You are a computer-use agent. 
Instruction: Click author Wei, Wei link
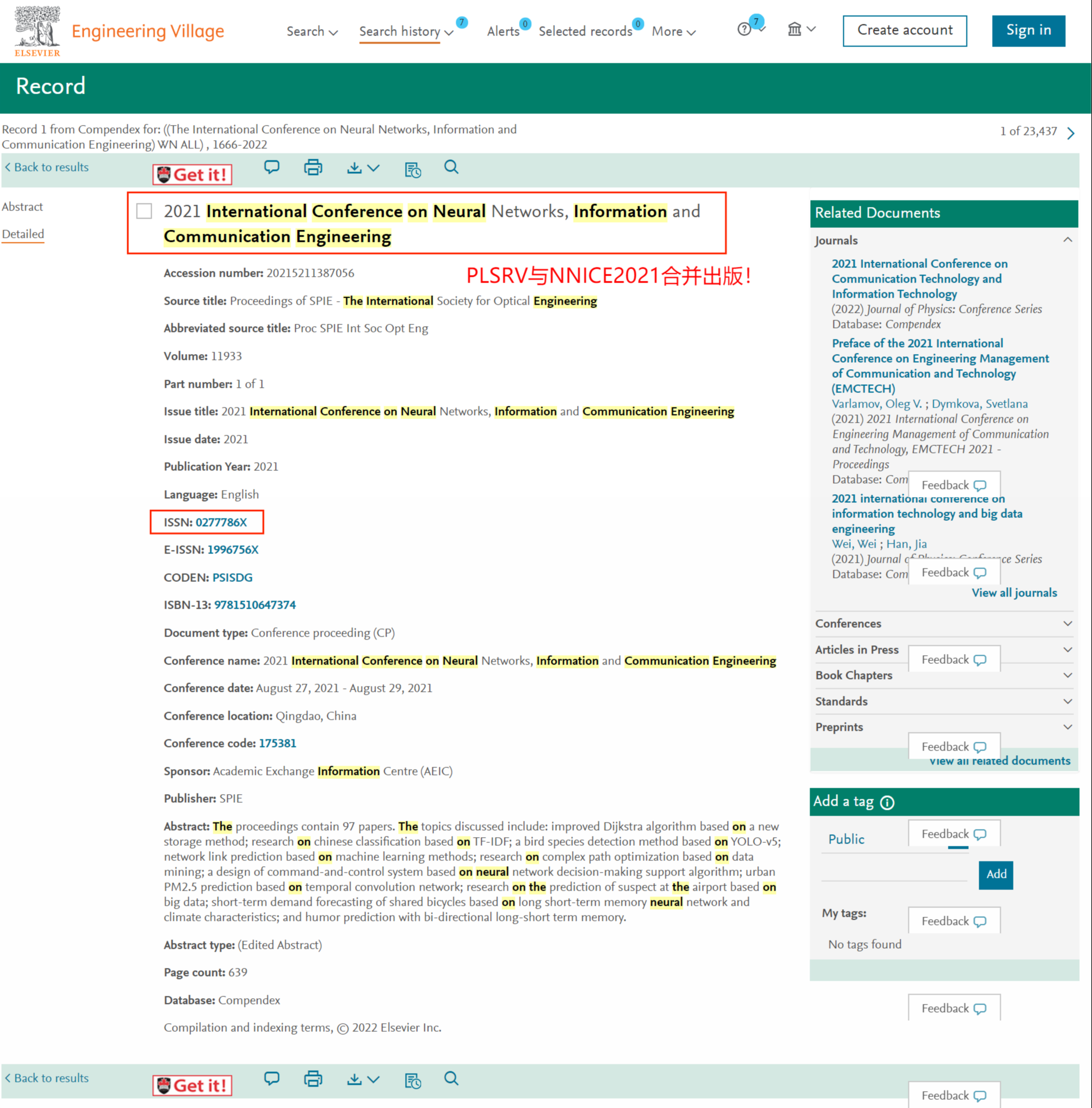tap(854, 544)
